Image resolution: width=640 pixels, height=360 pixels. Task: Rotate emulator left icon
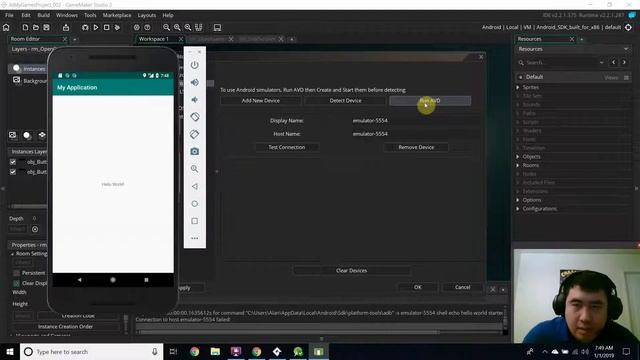195,117
